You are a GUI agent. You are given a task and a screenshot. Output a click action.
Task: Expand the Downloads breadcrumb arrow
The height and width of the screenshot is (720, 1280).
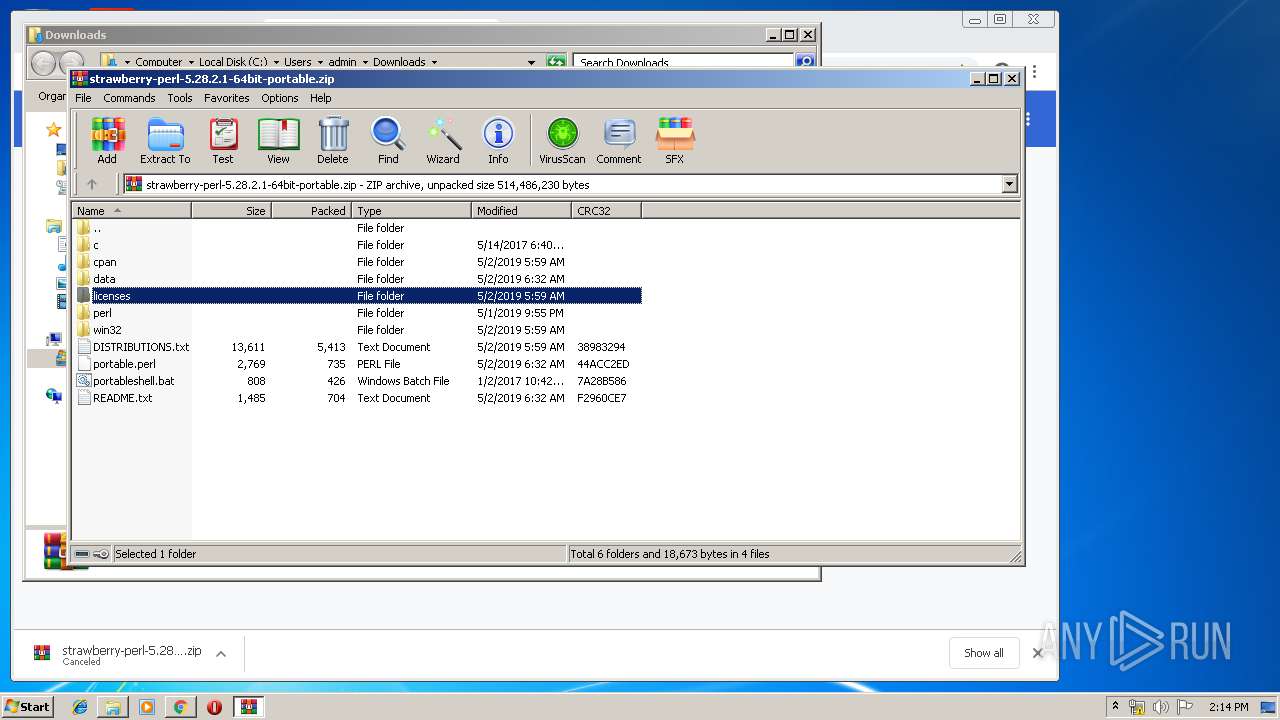436,62
